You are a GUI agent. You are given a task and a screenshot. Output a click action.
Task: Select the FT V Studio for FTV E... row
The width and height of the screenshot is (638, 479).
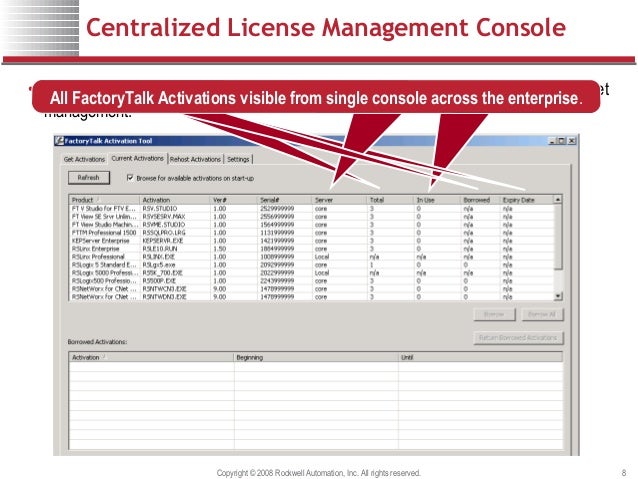[x=312, y=209]
